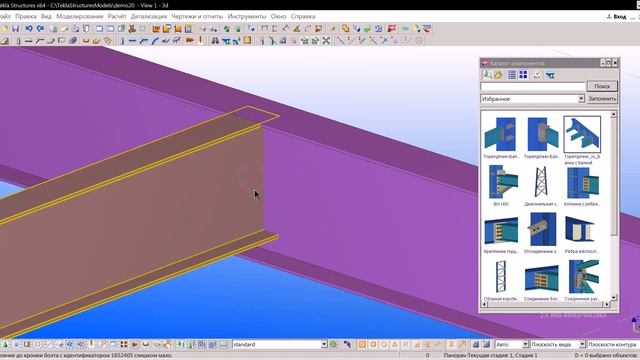
Task: Open the Чертежи и отчеты menu
Action: [197, 16]
